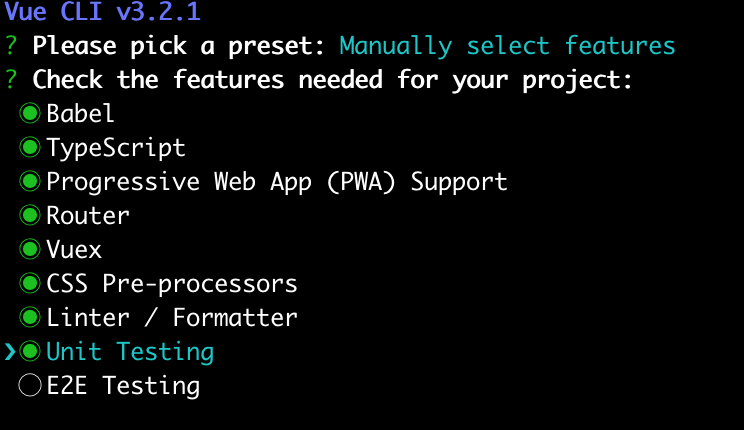The image size is (744, 430).
Task: Deselect the Router feature circle
Action: [30, 216]
